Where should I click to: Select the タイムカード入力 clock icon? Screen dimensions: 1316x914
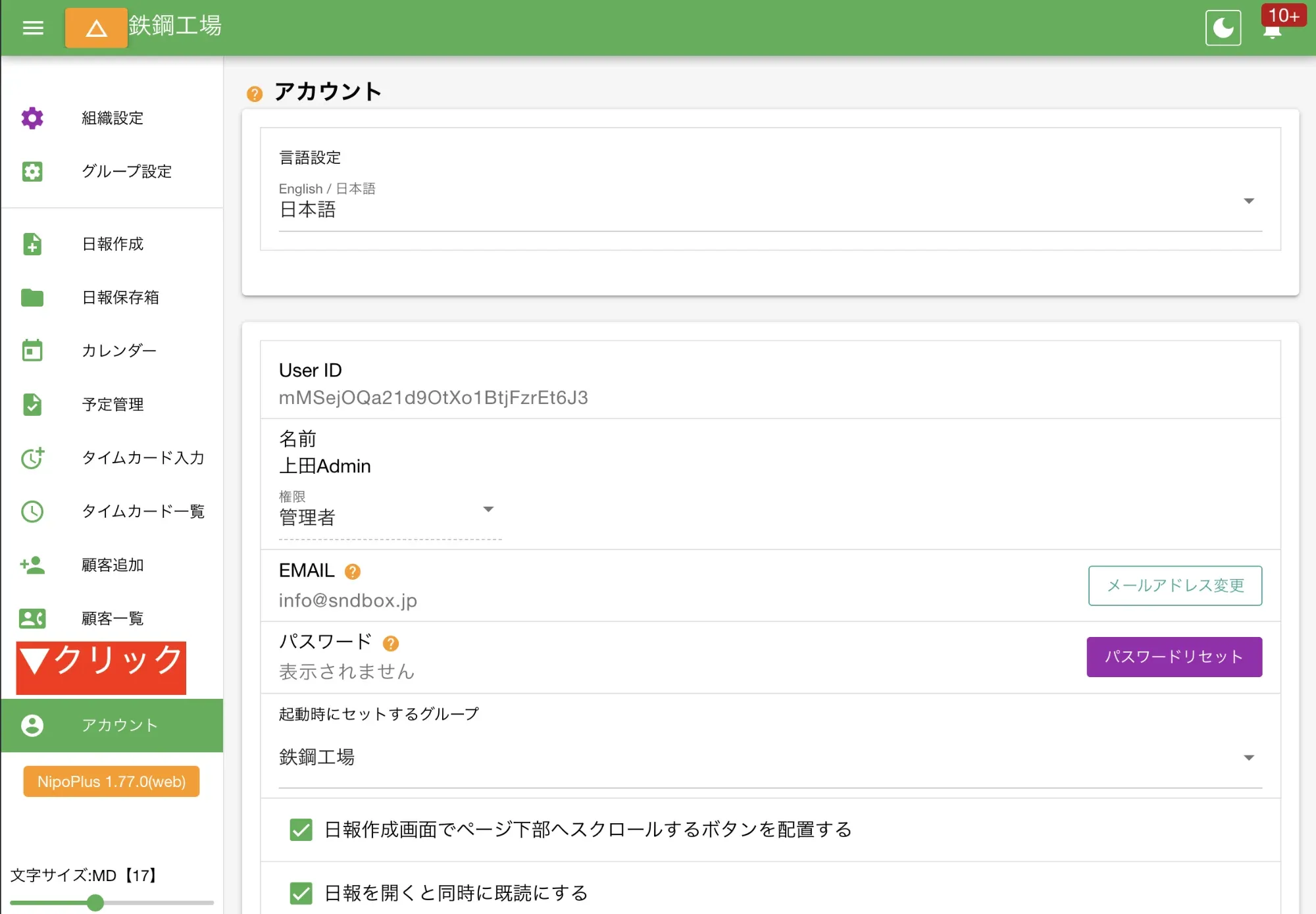(32, 458)
